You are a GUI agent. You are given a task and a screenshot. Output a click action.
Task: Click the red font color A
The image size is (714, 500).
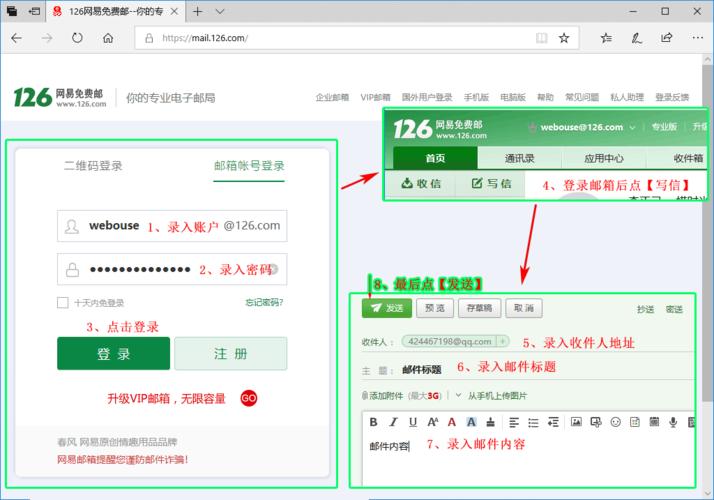pyautogui.click(x=452, y=422)
